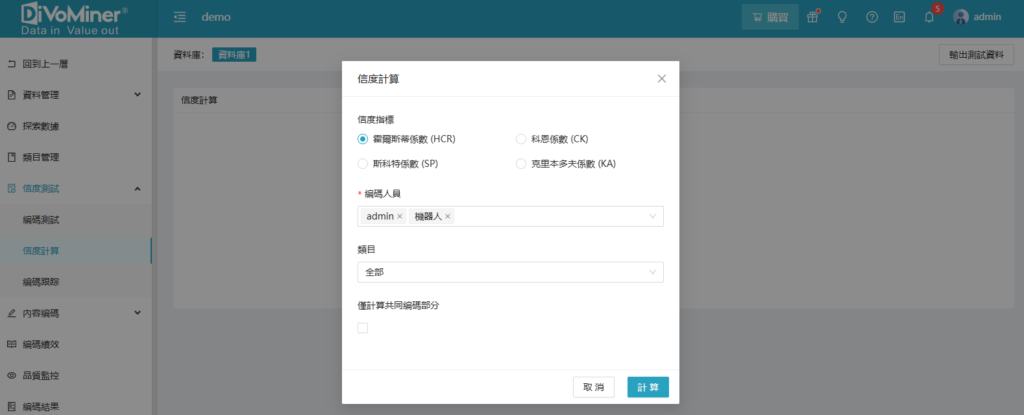Image resolution: width=1024 pixels, height=415 pixels.
Task: Select the 科恩係數 (CK) radio option
Action: pos(520,139)
